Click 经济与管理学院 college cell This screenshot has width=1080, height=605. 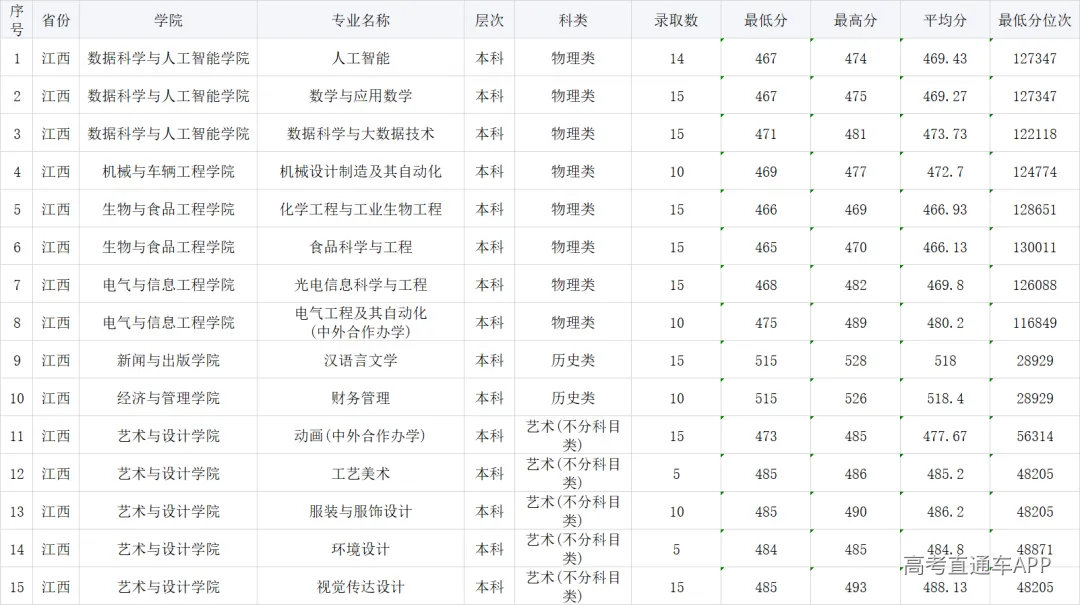[169, 398]
